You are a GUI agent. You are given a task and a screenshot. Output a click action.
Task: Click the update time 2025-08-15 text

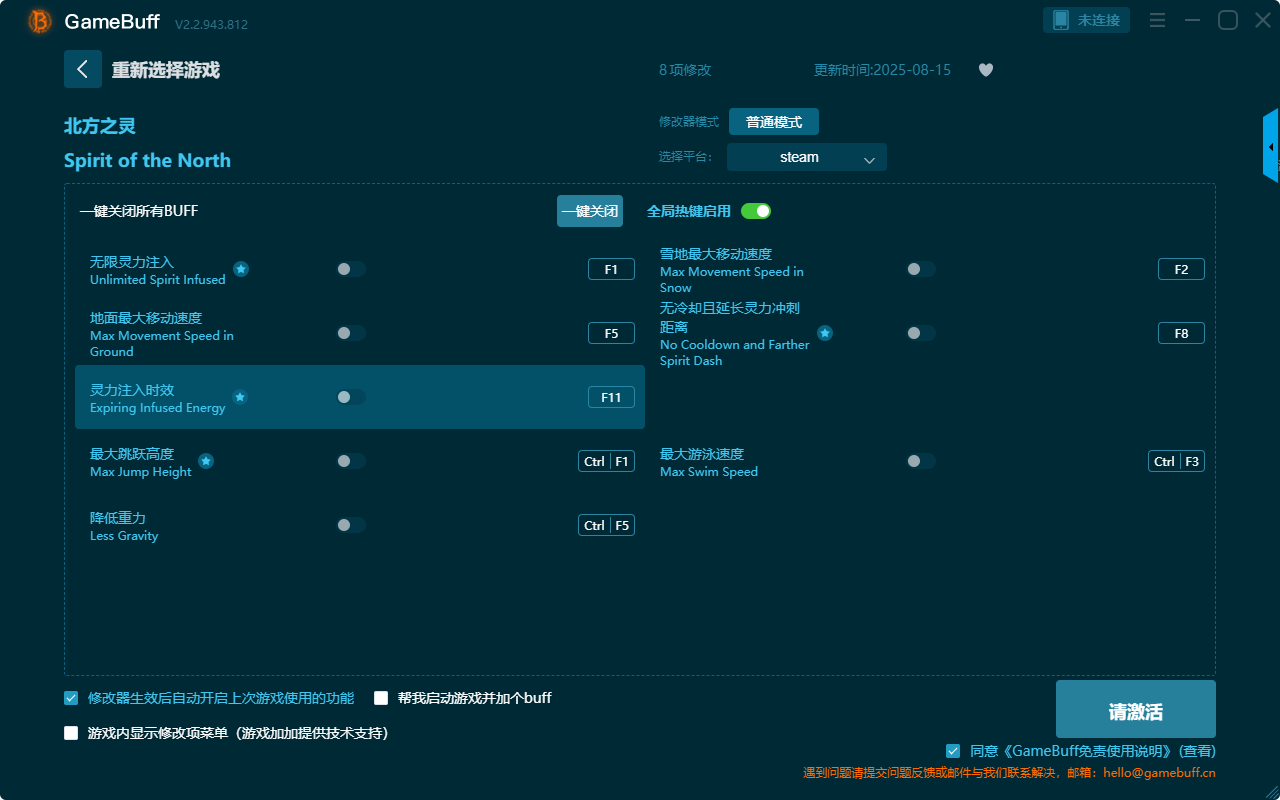[x=882, y=70]
